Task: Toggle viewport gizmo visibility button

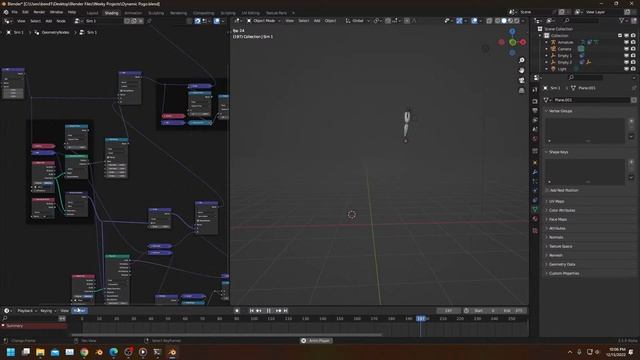Action: (x=459, y=21)
